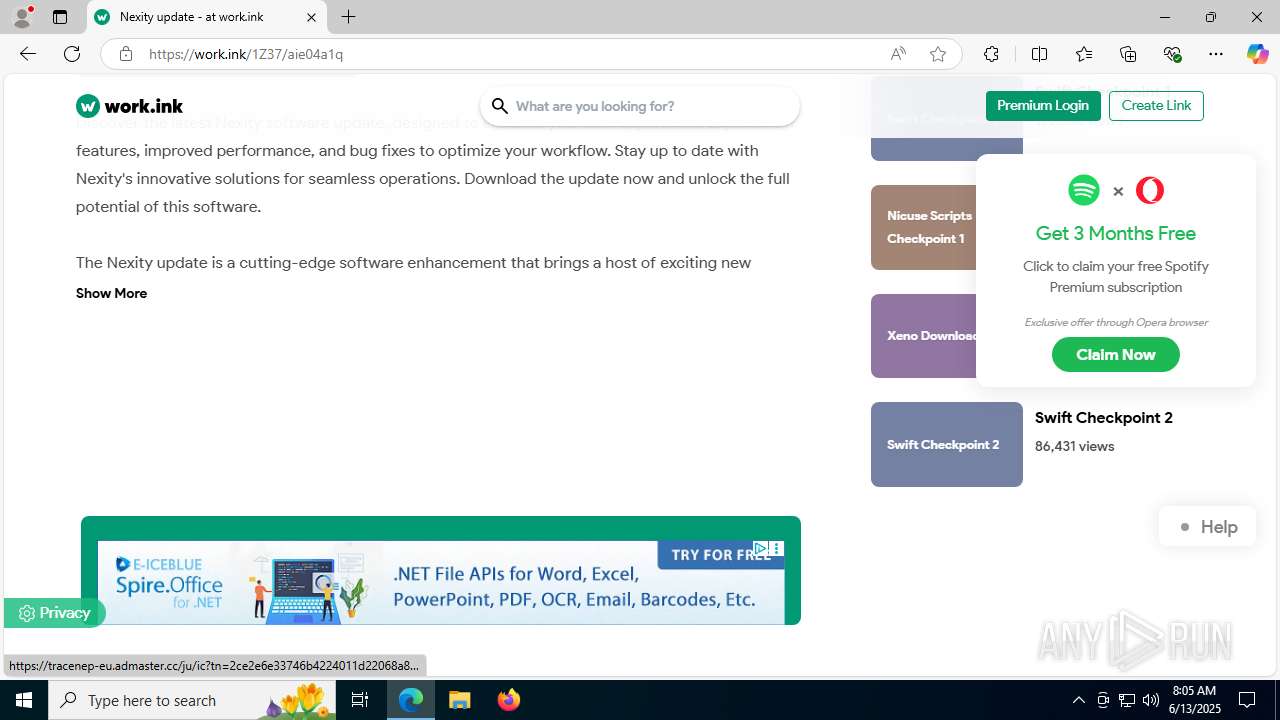The image size is (1280, 720).
Task: Close the Nexity update tab
Action: tap(311, 17)
